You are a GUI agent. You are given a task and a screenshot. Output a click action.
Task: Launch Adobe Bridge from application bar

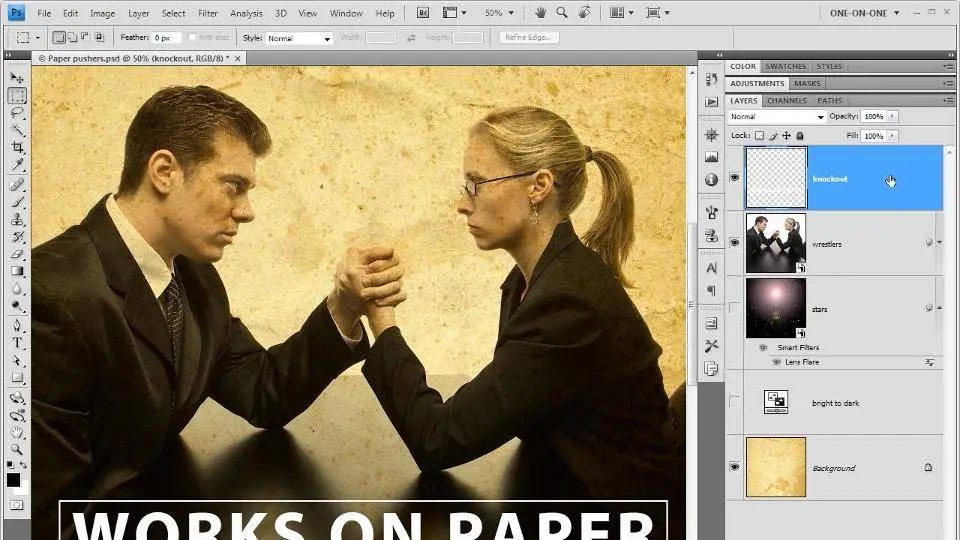click(x=422, y=13)
